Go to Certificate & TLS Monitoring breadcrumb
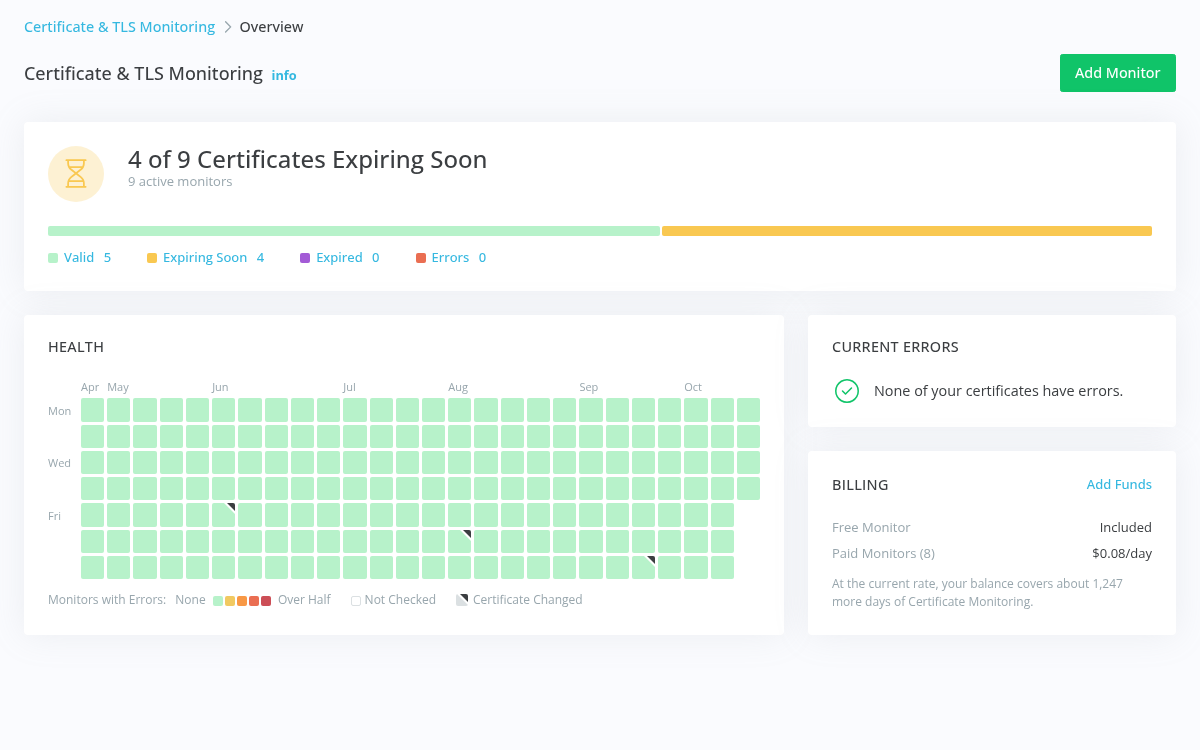Image resolution: width=1200 pixels, height=750 pixels. [x=120, y=27]
